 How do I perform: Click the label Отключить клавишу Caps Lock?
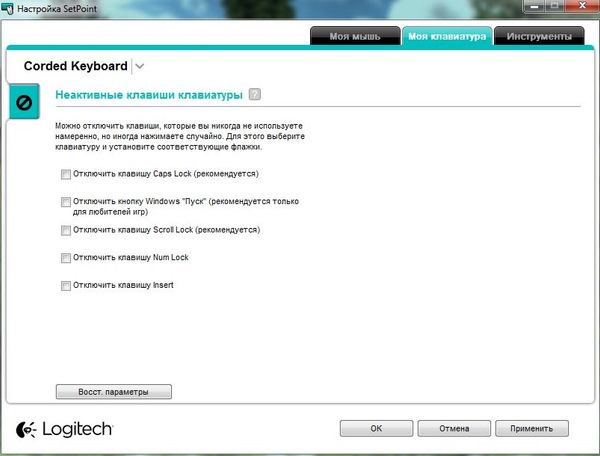coord(166,174)
